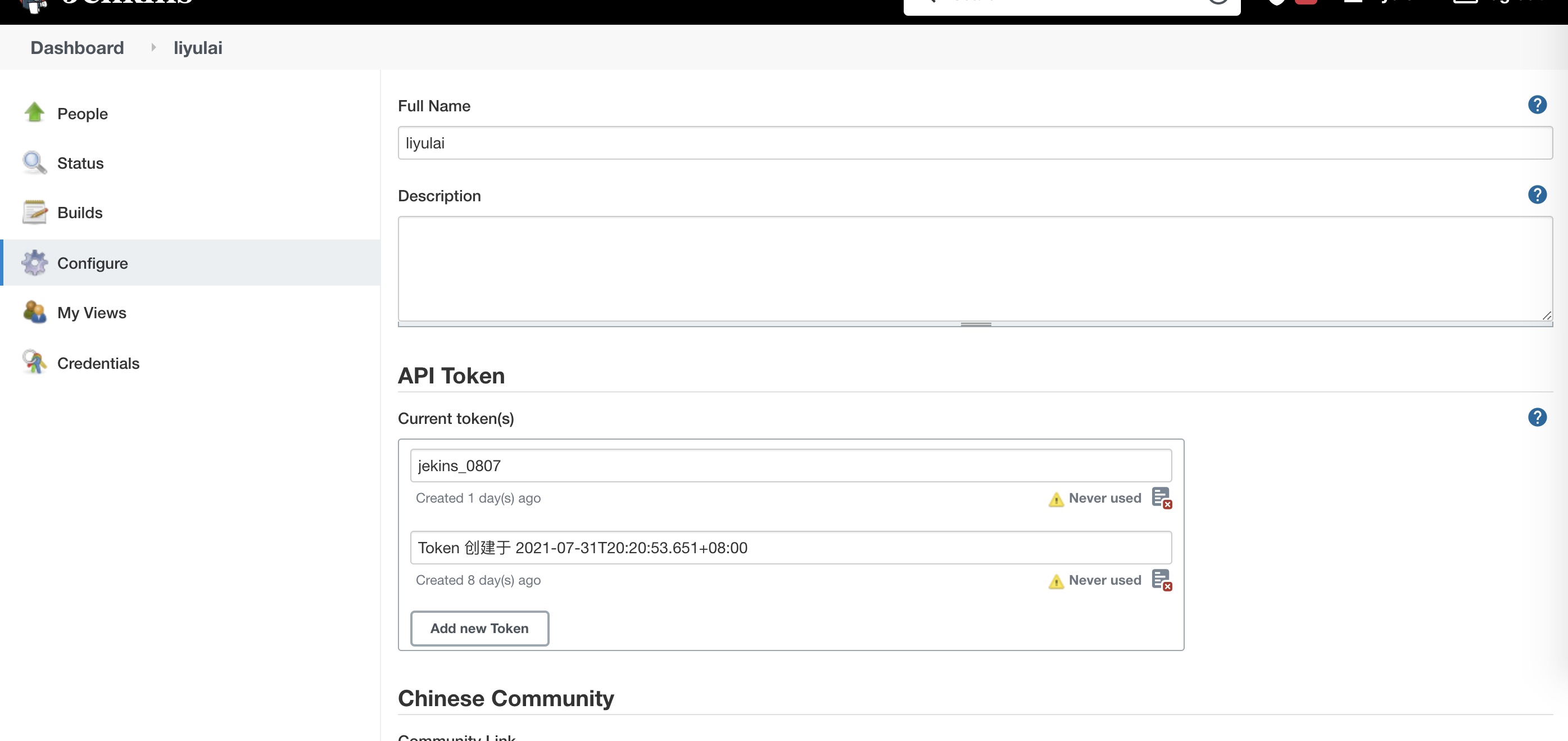Revoke the jekins_0807 token

coord(1162,498)
